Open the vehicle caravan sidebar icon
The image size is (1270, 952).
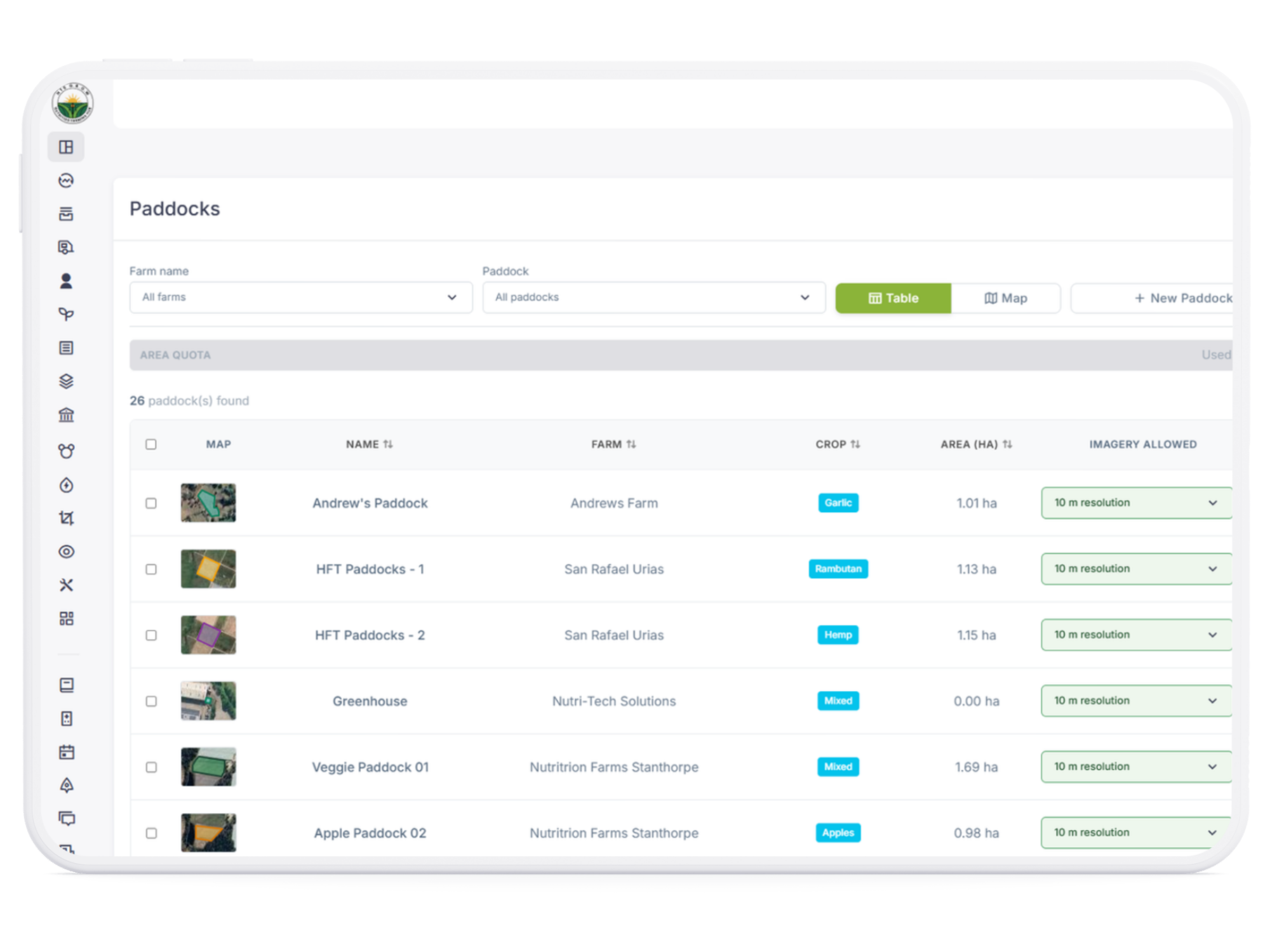66,248
